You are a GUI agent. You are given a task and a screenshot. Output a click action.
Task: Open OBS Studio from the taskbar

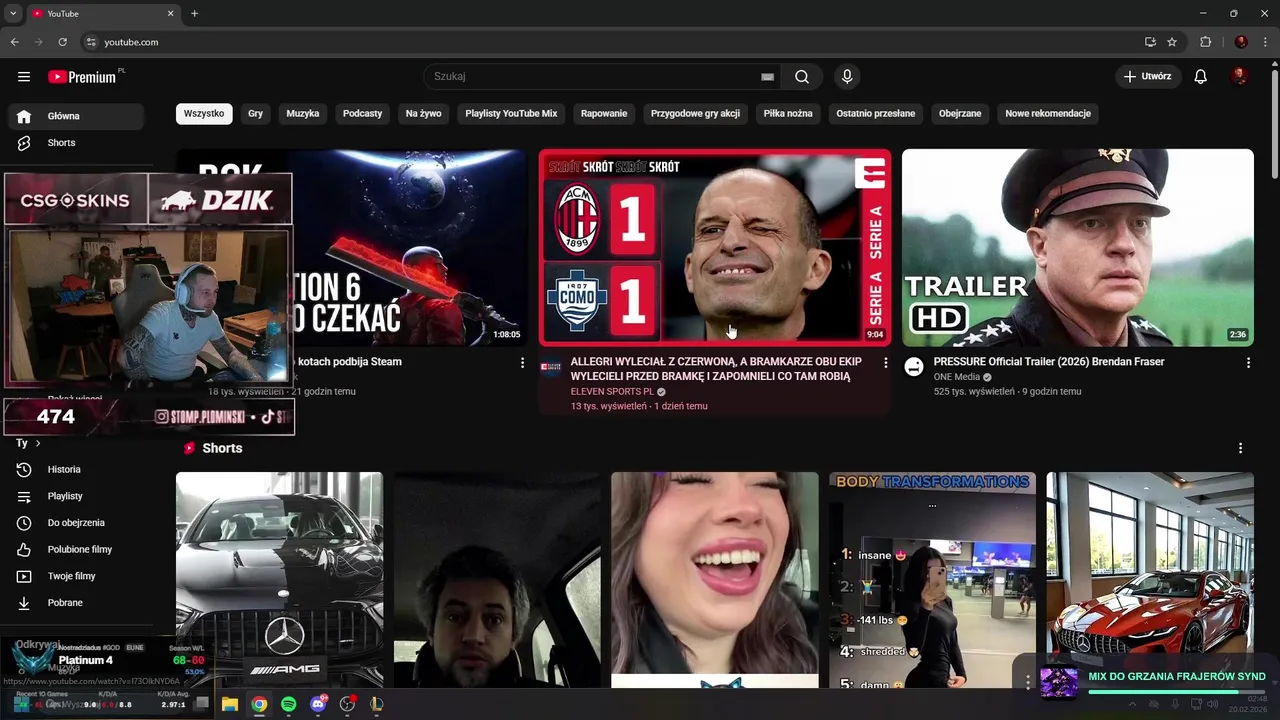tap(347, 704)
